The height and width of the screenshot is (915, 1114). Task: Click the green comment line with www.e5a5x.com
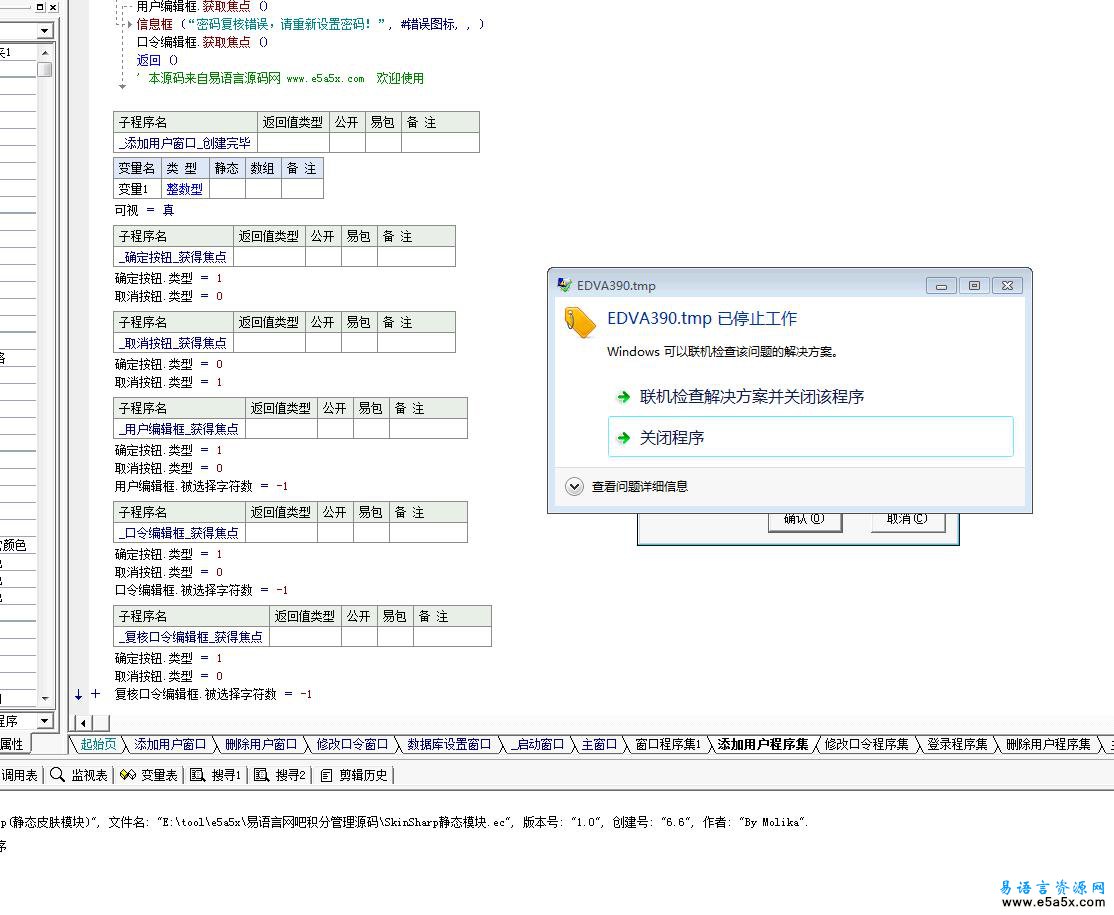[x=281, y=78]
